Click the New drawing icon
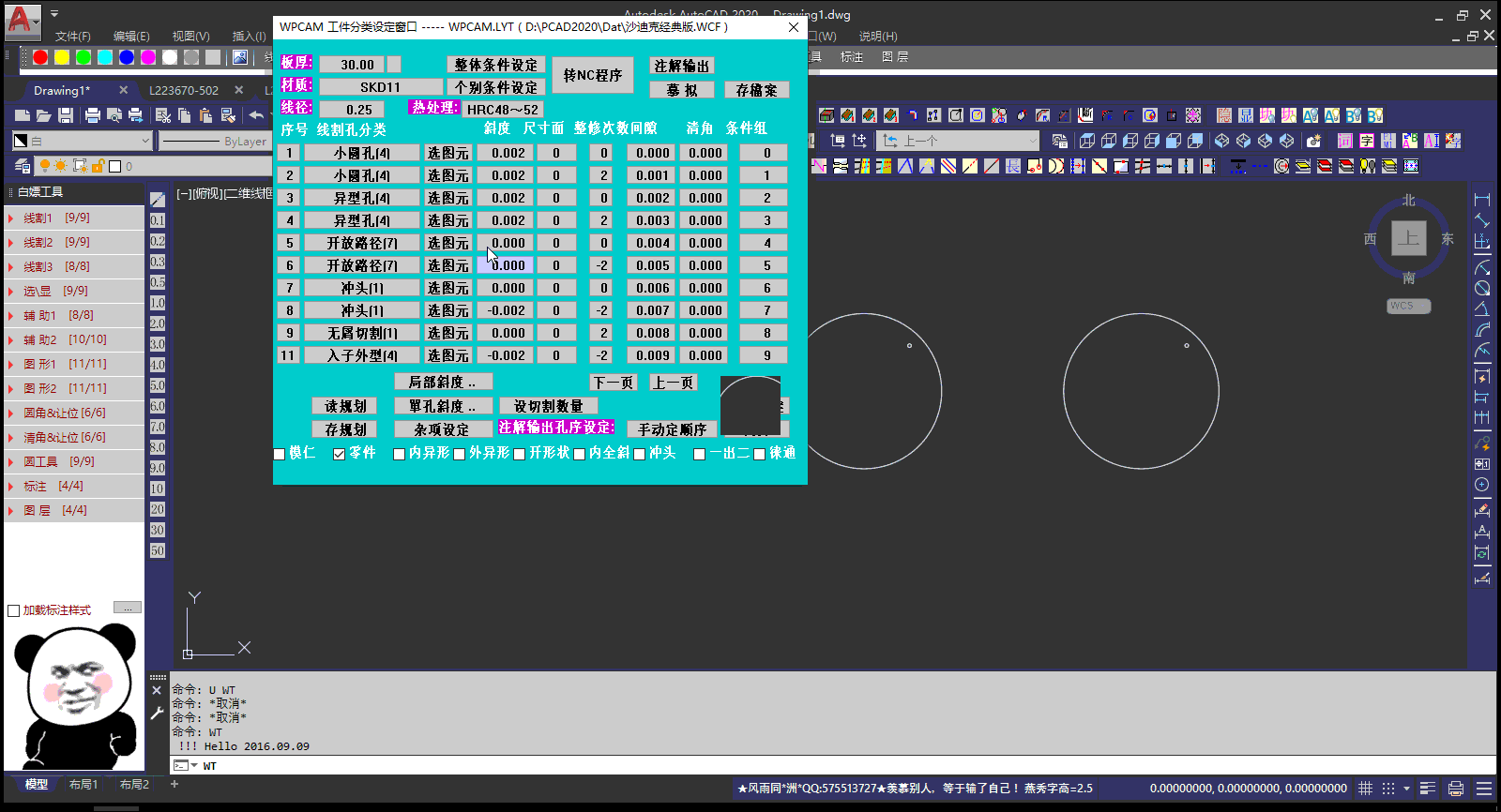 (23, 115)
